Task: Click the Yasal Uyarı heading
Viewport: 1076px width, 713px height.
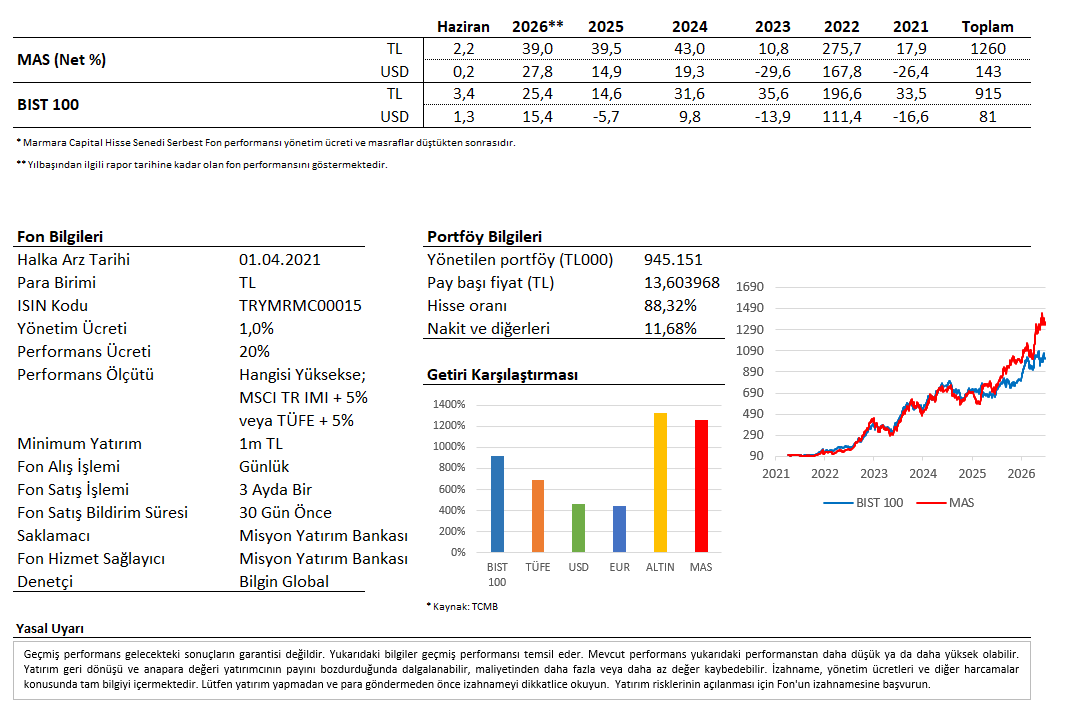Action: click(49, 629)
